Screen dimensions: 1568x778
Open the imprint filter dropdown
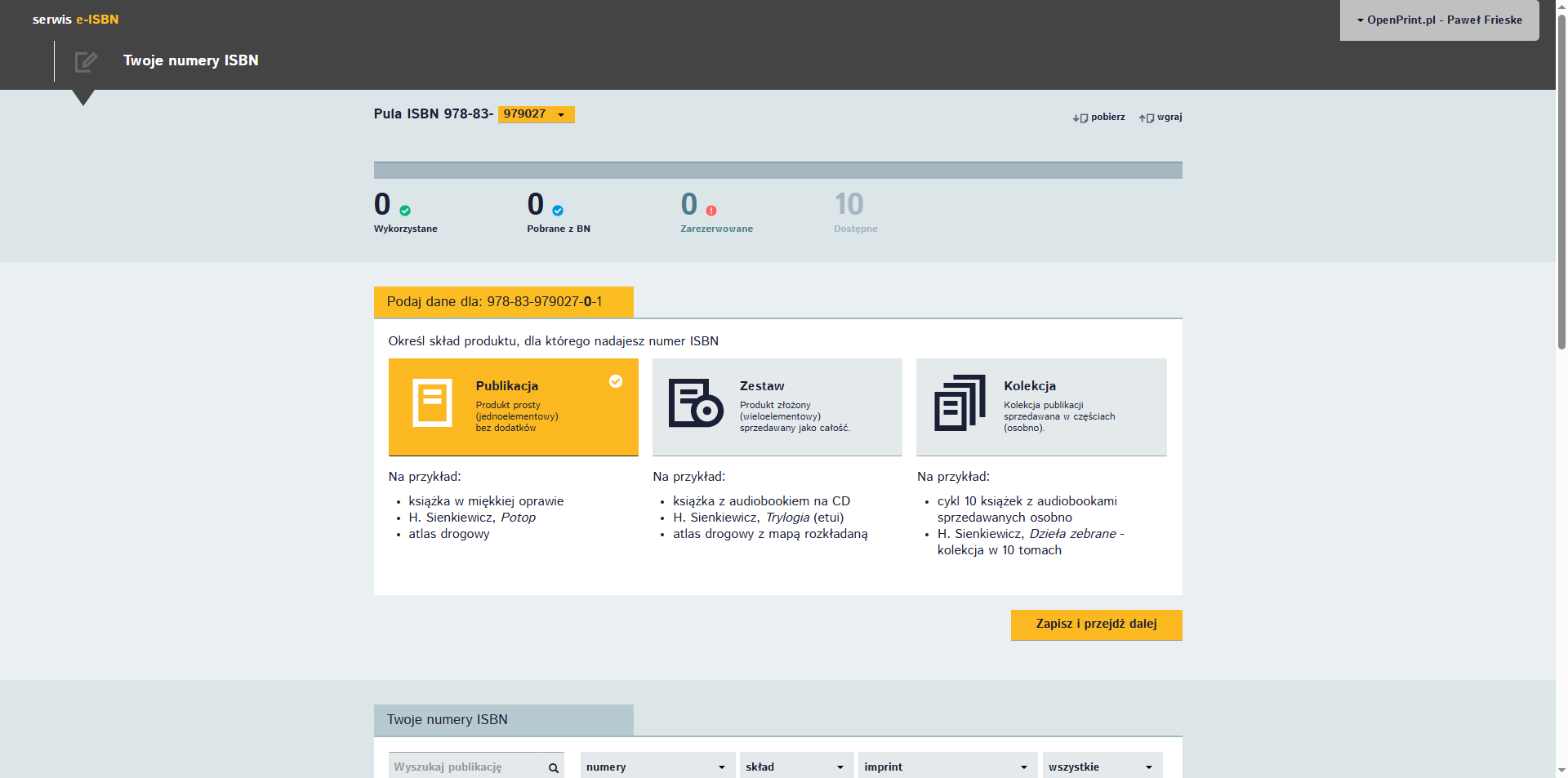click(947, 767)
